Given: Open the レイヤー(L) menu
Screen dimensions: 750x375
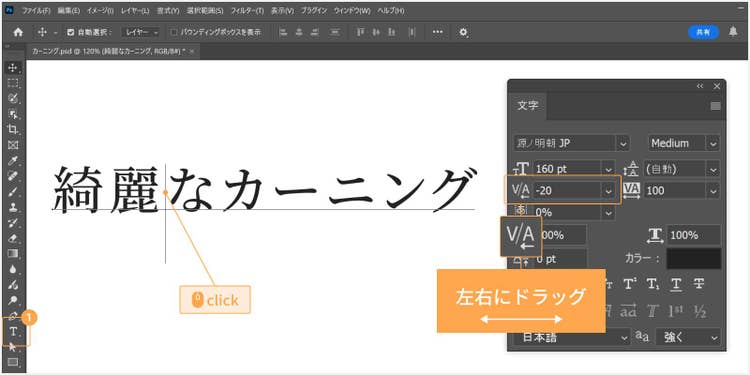Looking at the screenshot, I should 135,11.
